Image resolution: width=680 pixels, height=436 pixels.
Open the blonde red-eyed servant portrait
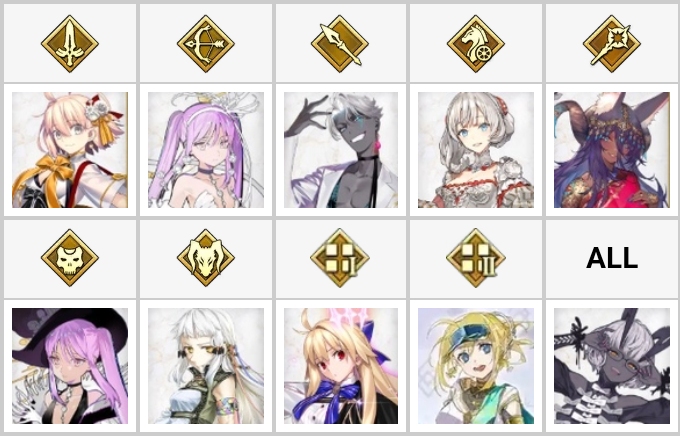click(341, 366)
